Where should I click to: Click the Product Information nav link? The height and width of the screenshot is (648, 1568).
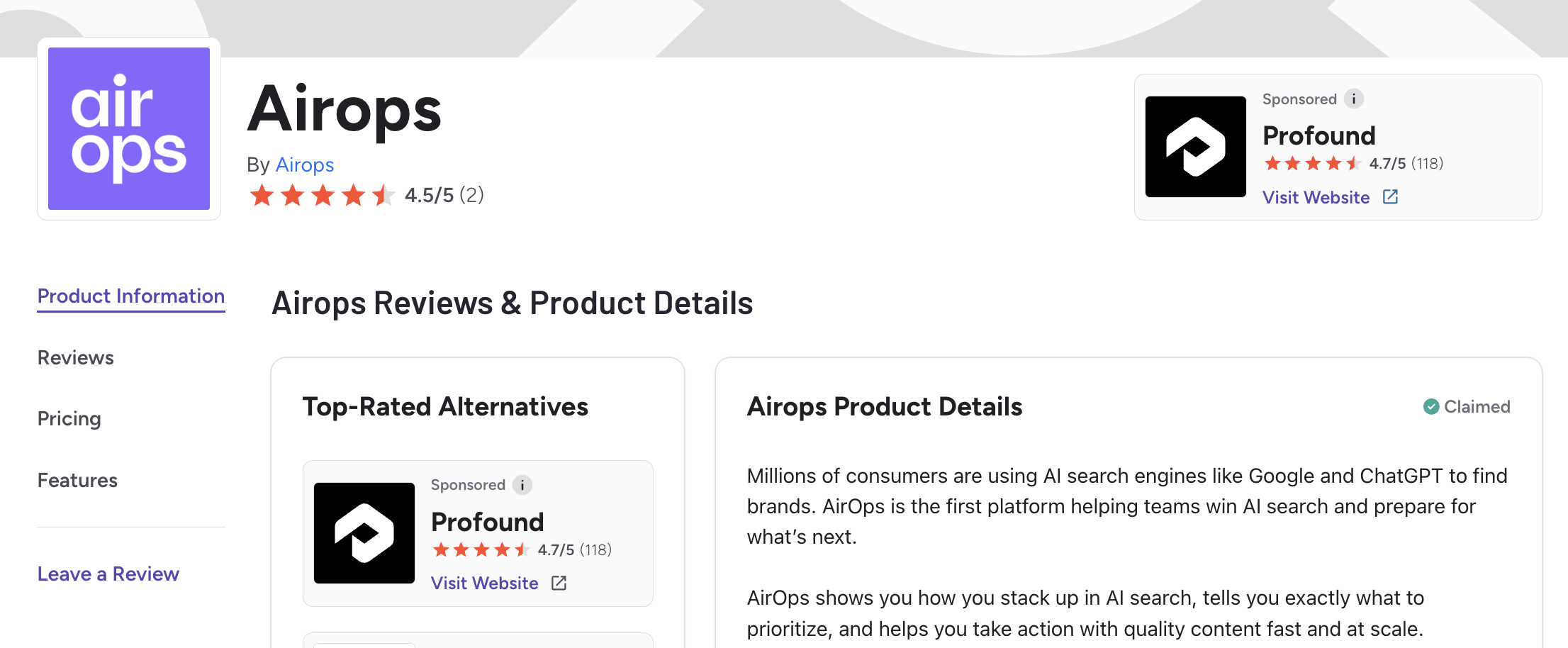[x=130, y=296]
